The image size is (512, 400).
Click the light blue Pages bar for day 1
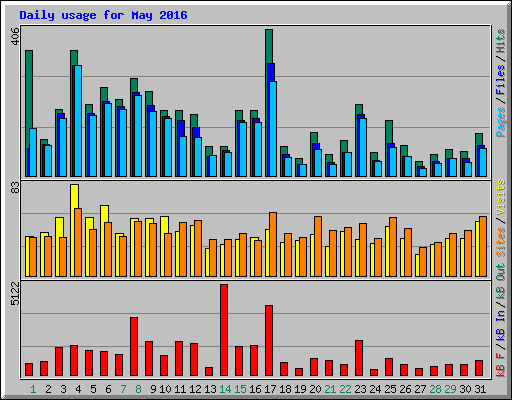tap(33, 152)
